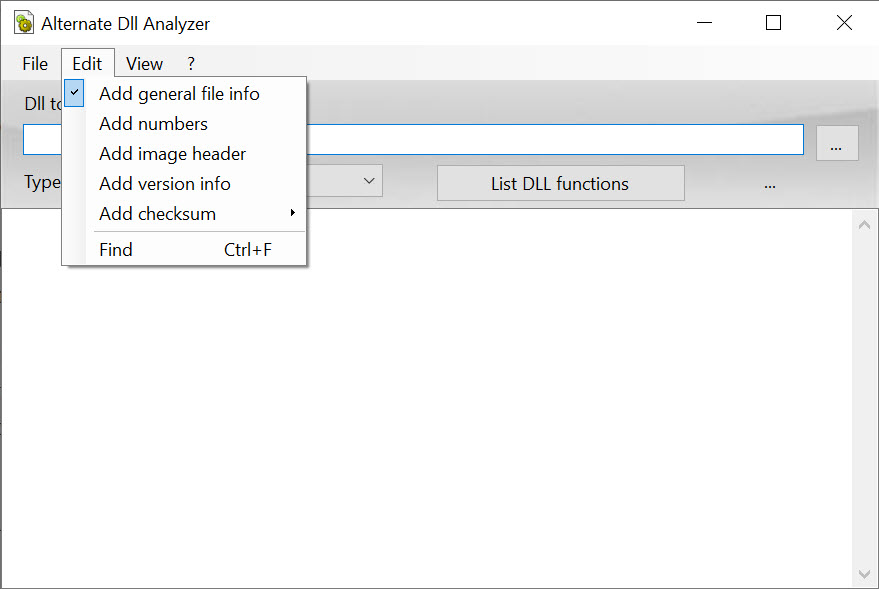Enable Add image header option
Screen dimensions: 879x589
coord(184,154)
